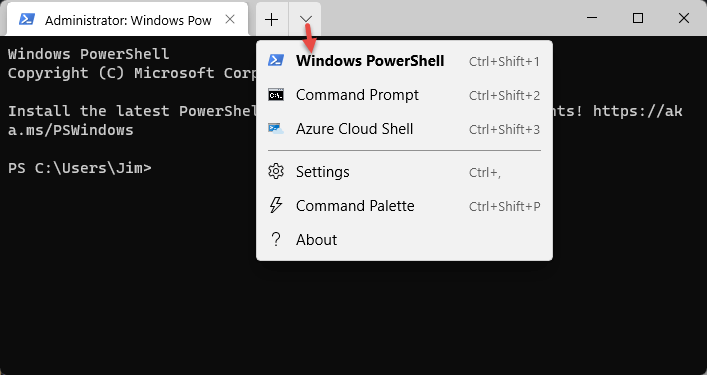This screenshot has width=707, height=375.
Task: Open a new tab with the plus button
Action: [x=271, y=19]
